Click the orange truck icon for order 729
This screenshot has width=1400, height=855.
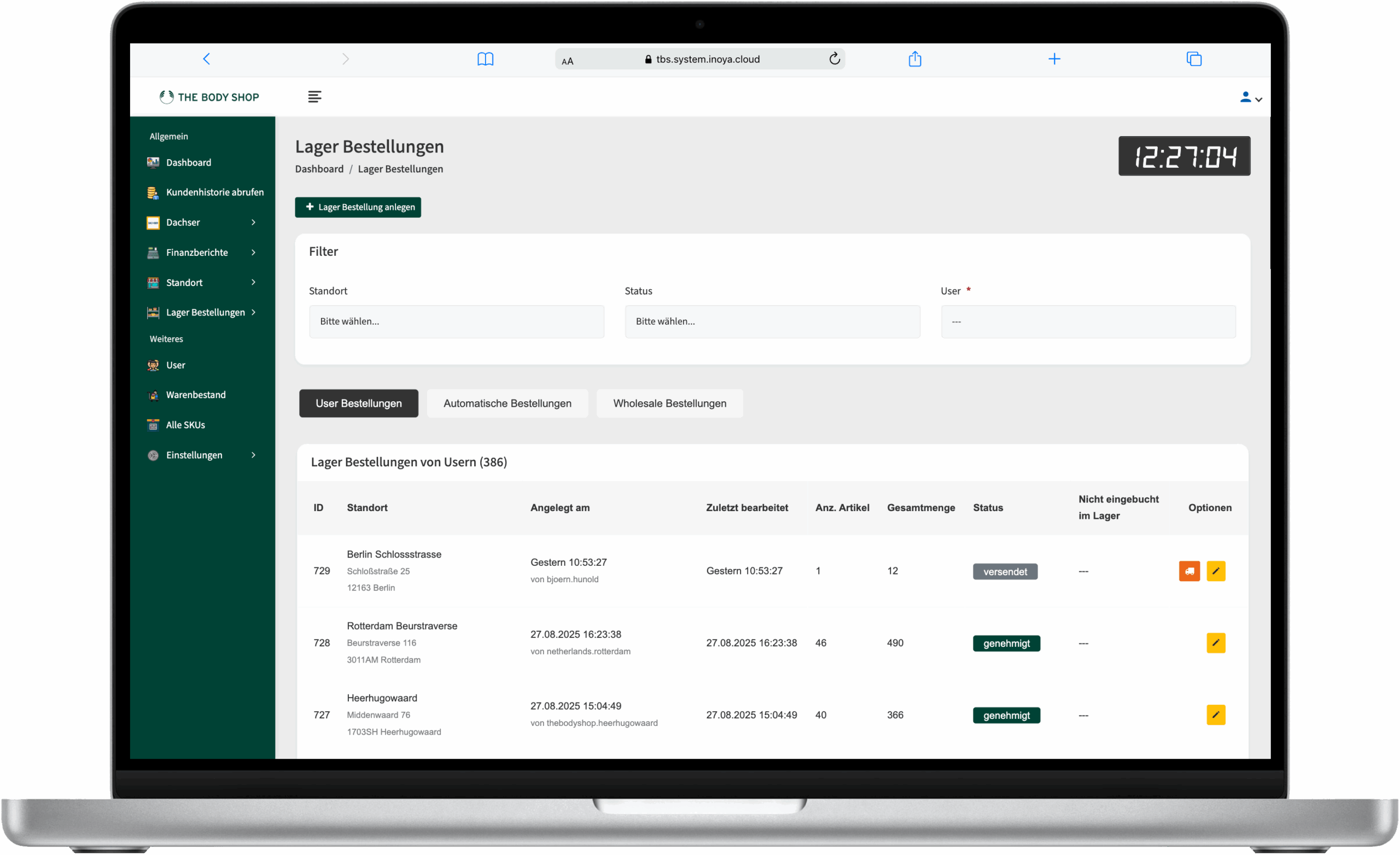(1189, 571)
